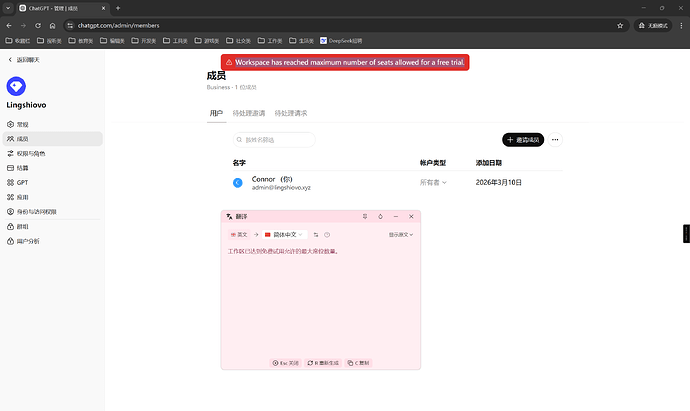Screen dimensions: 690x411
Task: Click the 帐户类型 column header
Action: [x=433, y=163]
